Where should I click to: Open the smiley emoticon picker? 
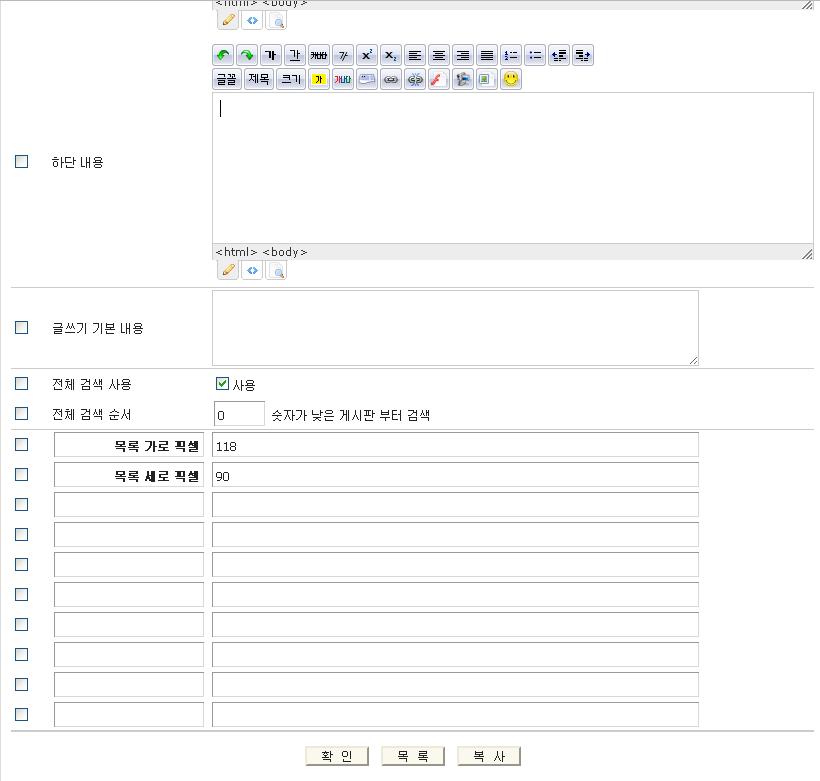click(x=511, y=80)
